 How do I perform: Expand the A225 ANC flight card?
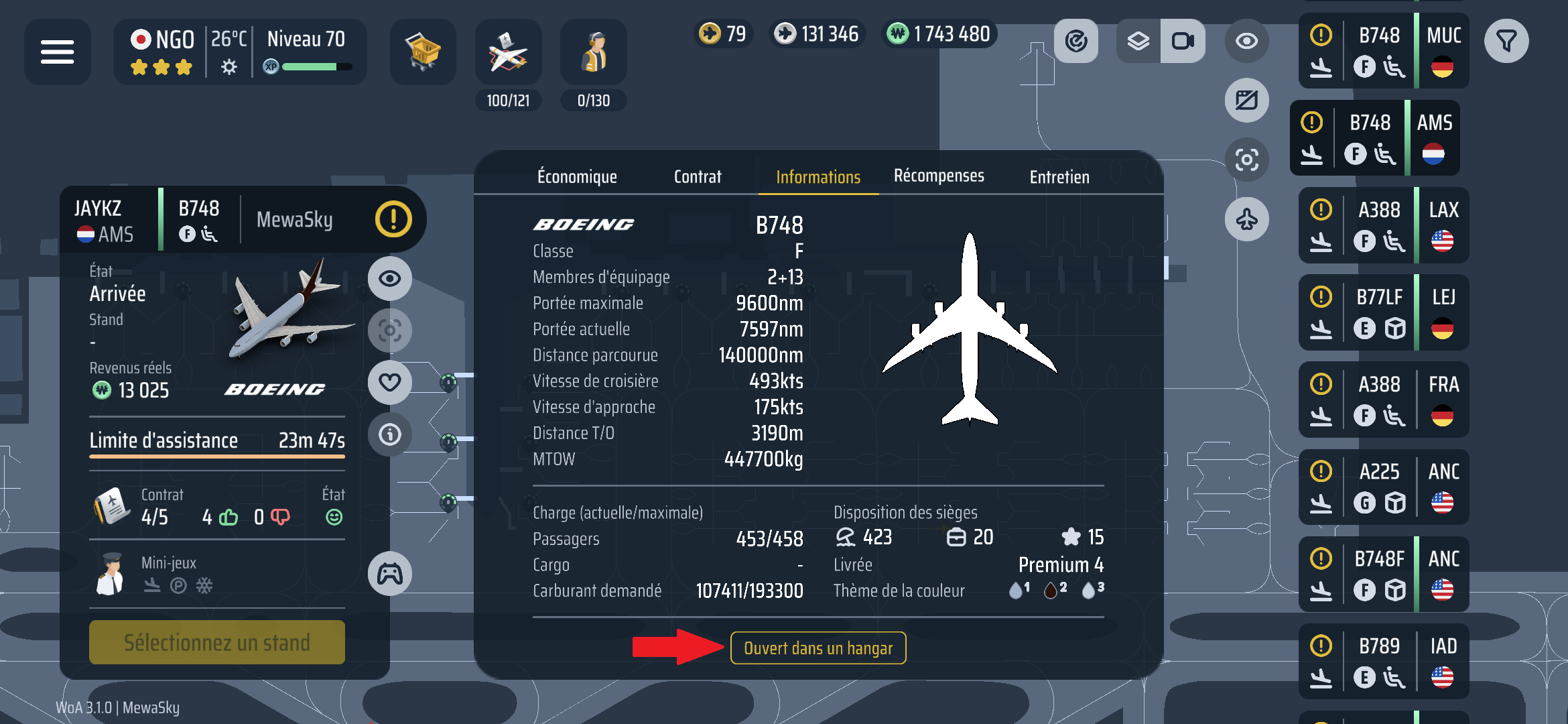(x=1384, y=487)
